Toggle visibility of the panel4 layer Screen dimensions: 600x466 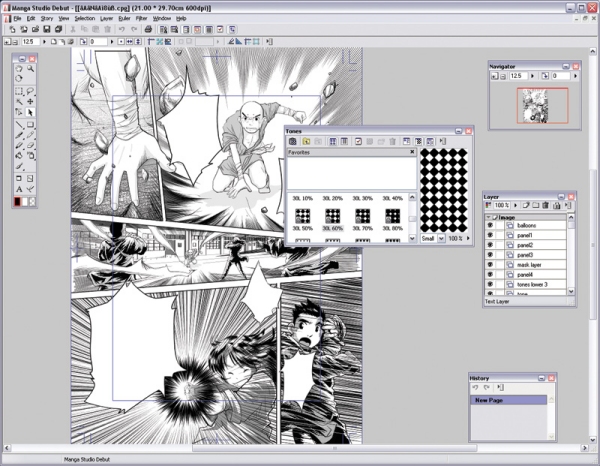point(490,275)
